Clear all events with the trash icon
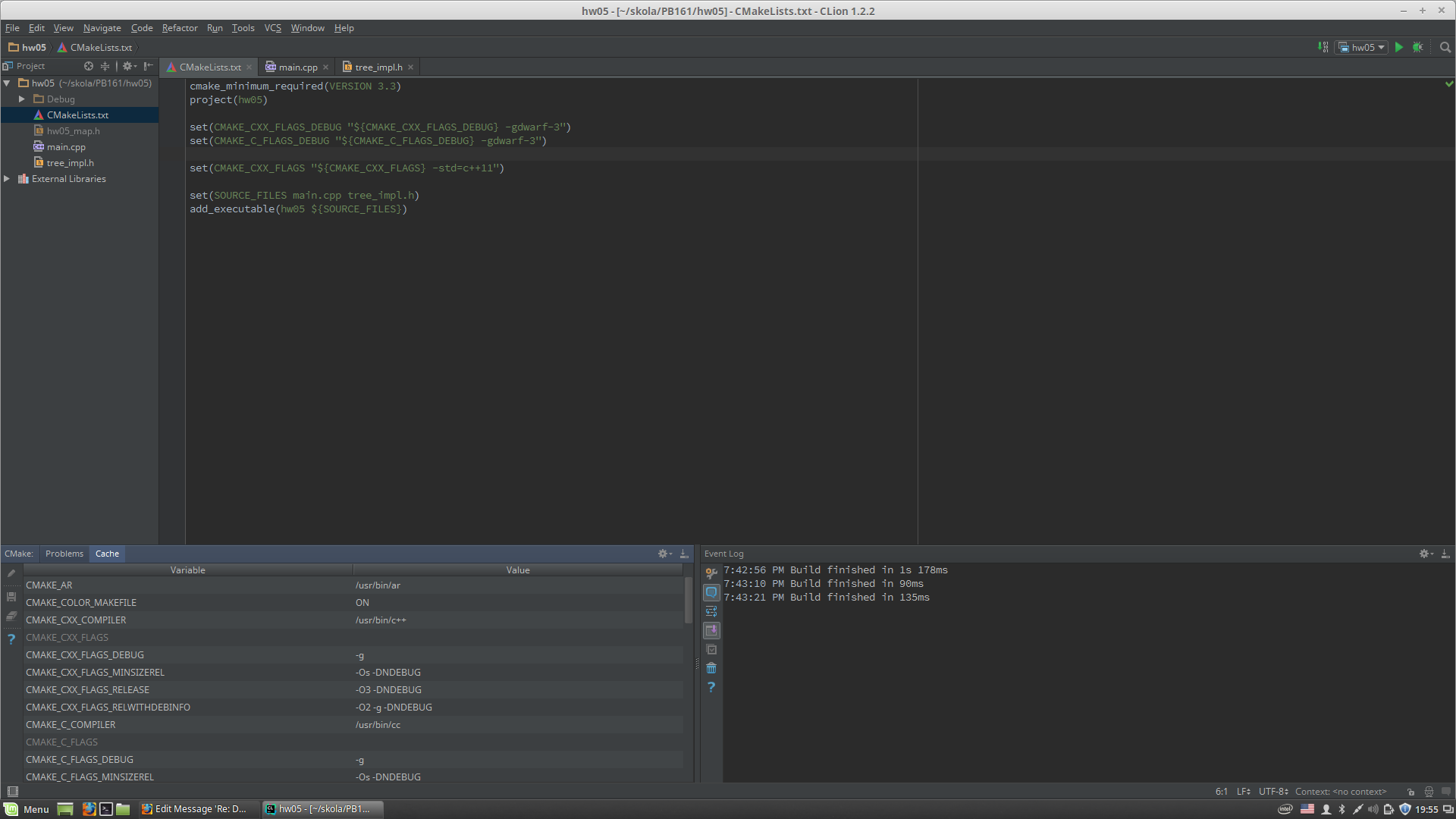Image resolution: width=1456 pixels, height=819 pixels. pyautogui.click(x=711, y=668)
